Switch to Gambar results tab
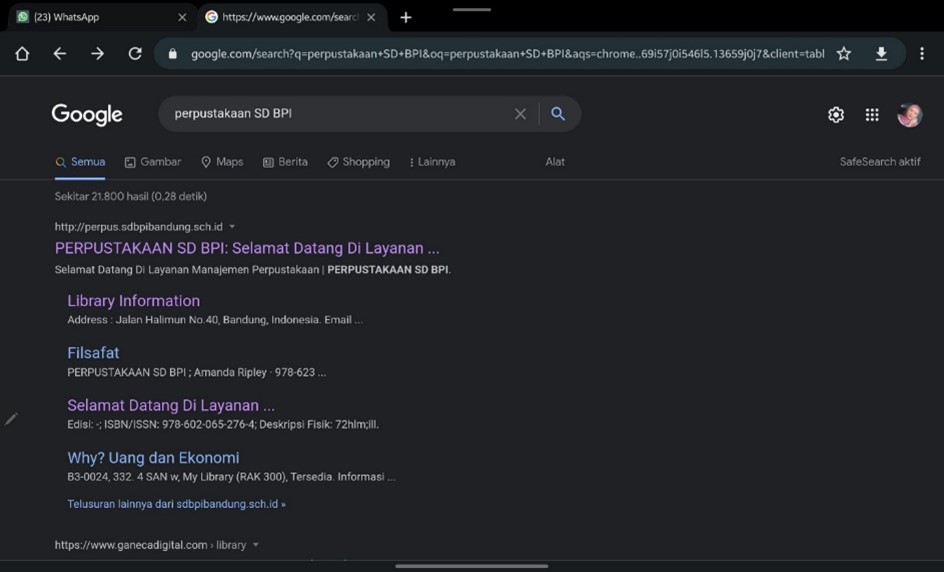The height and width of the screenshot is (572, 944). [153, 162]
